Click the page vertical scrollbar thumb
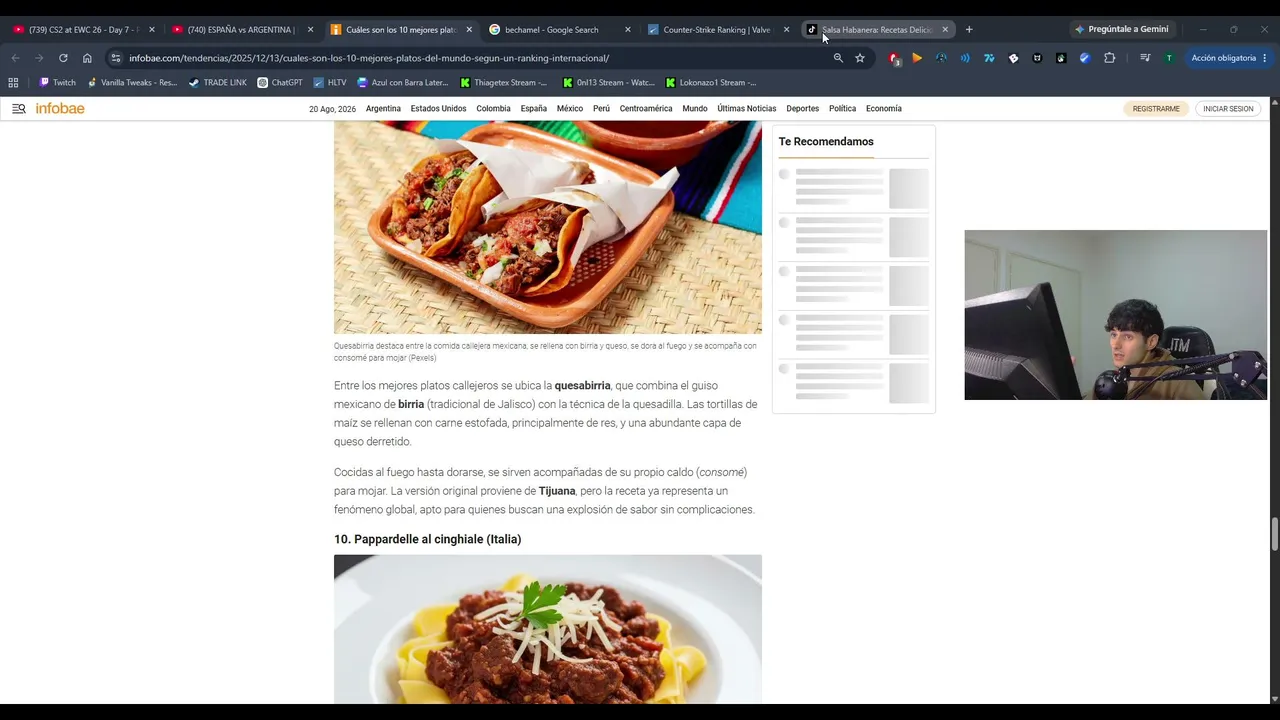The width and height of the screenshot is (1280, 720). pyautogui.click(x=1274, y=534)
